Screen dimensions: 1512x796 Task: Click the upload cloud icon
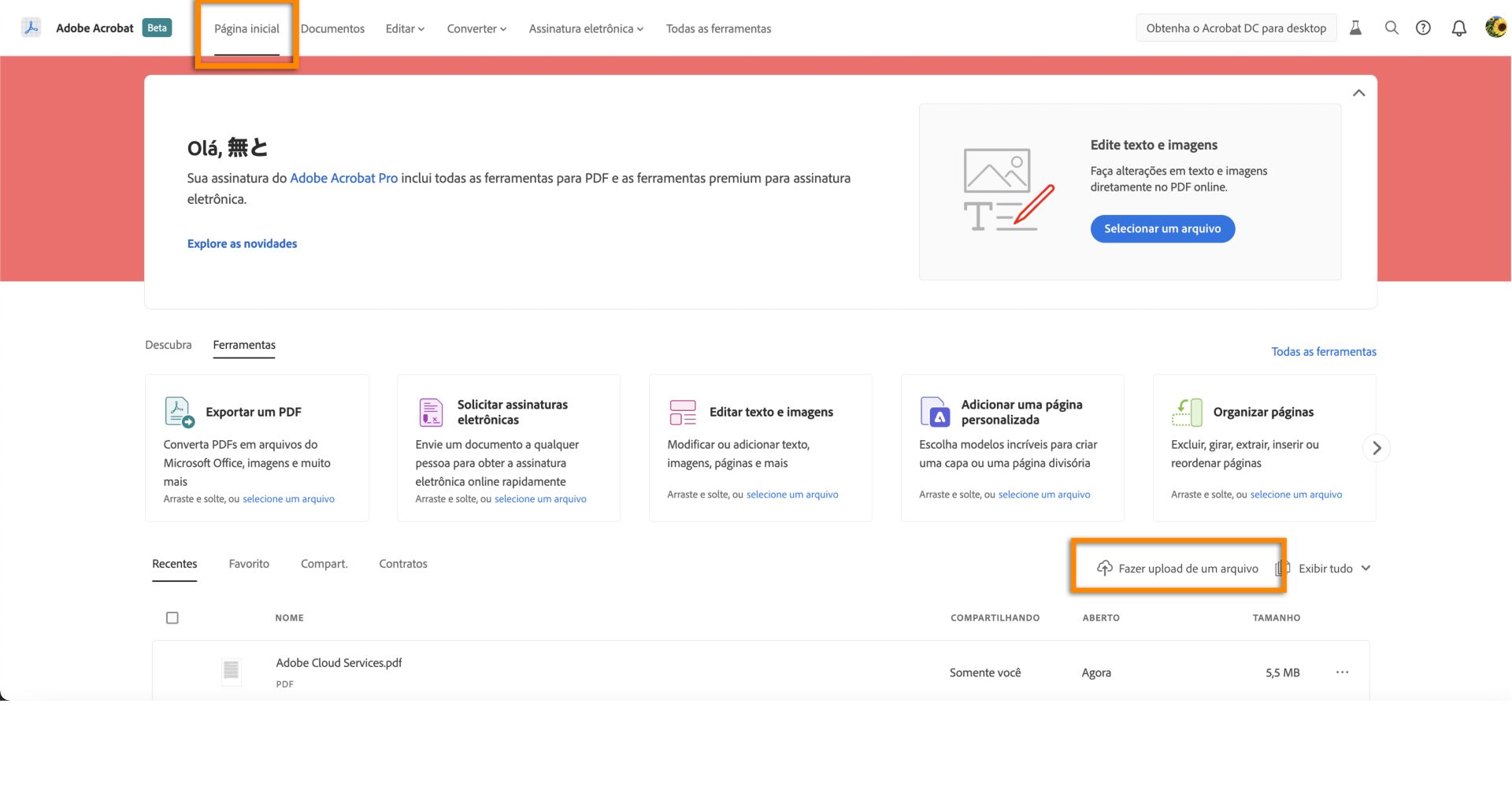point(1105,568)
